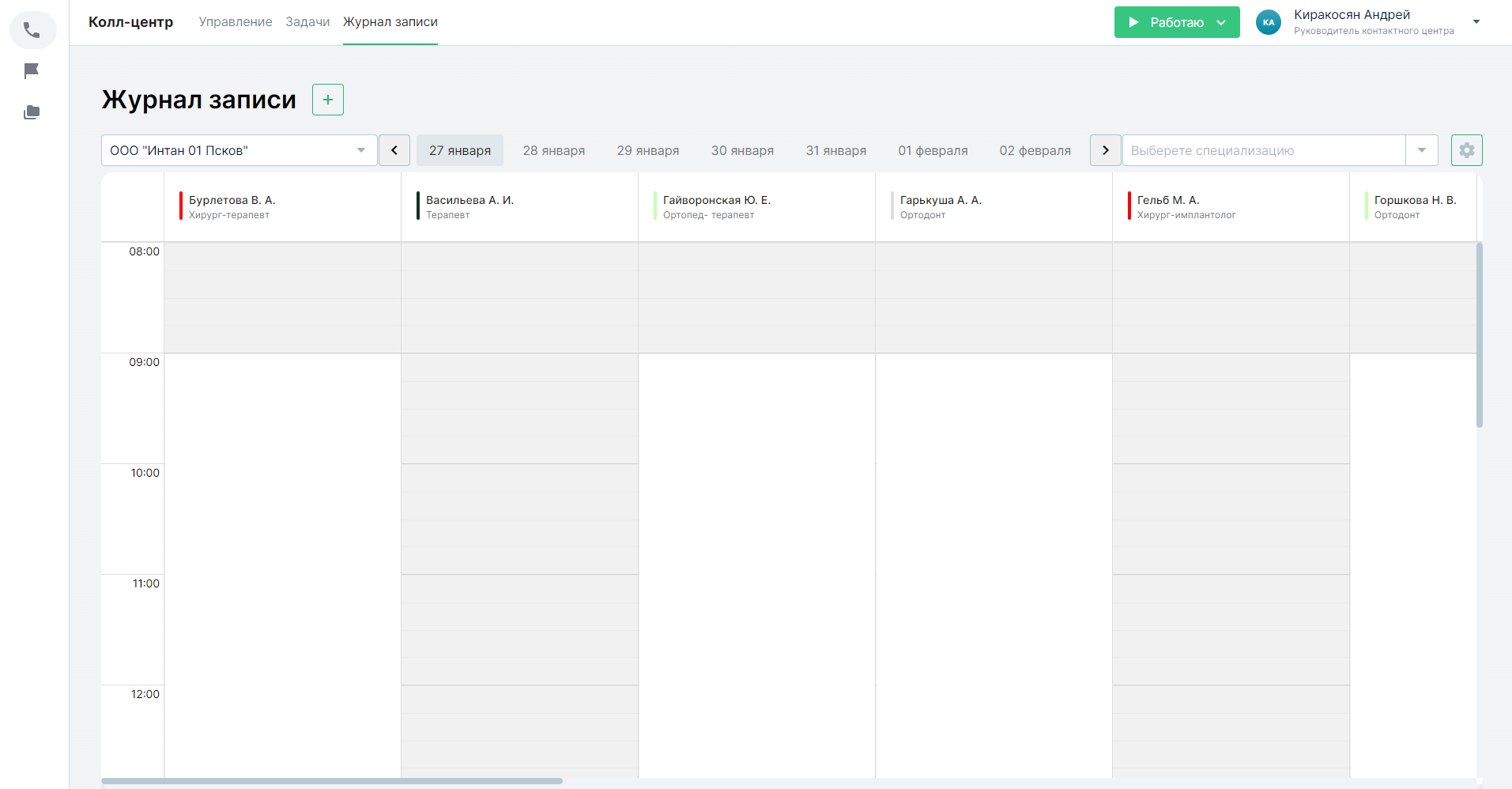Select the 27 января date
The height and width of the screenshot is (789, 1512).
coord(460,150)
